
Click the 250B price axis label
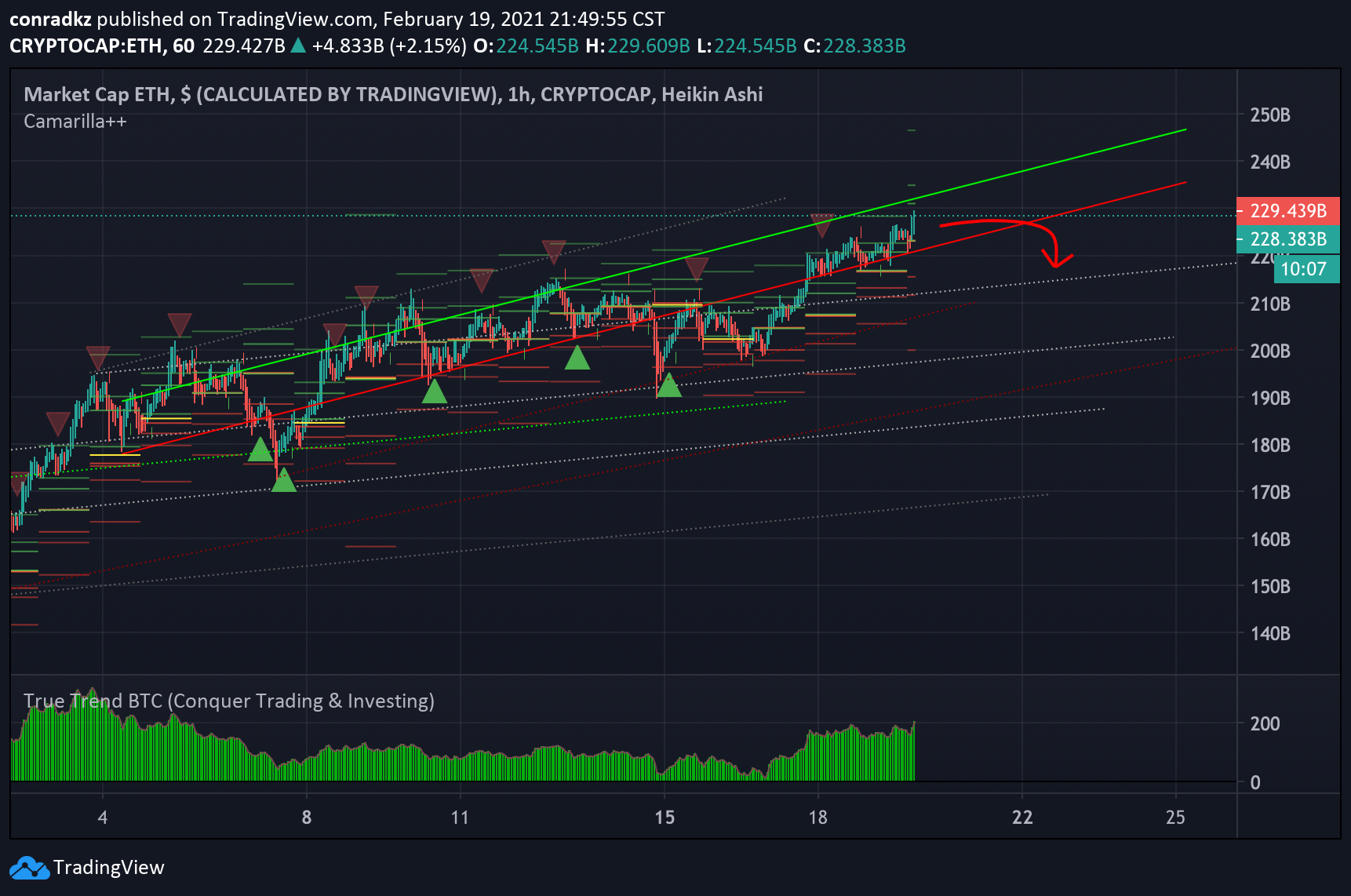pos(1270,115)
